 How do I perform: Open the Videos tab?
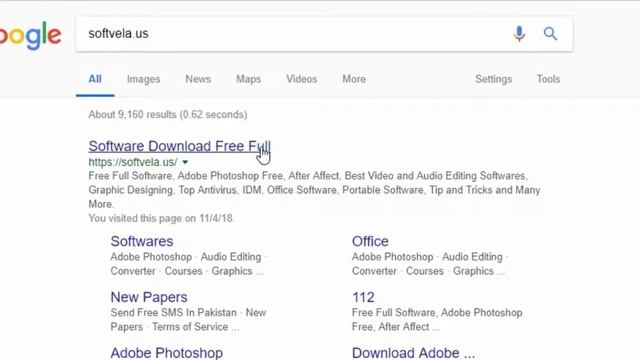(301, 79)
